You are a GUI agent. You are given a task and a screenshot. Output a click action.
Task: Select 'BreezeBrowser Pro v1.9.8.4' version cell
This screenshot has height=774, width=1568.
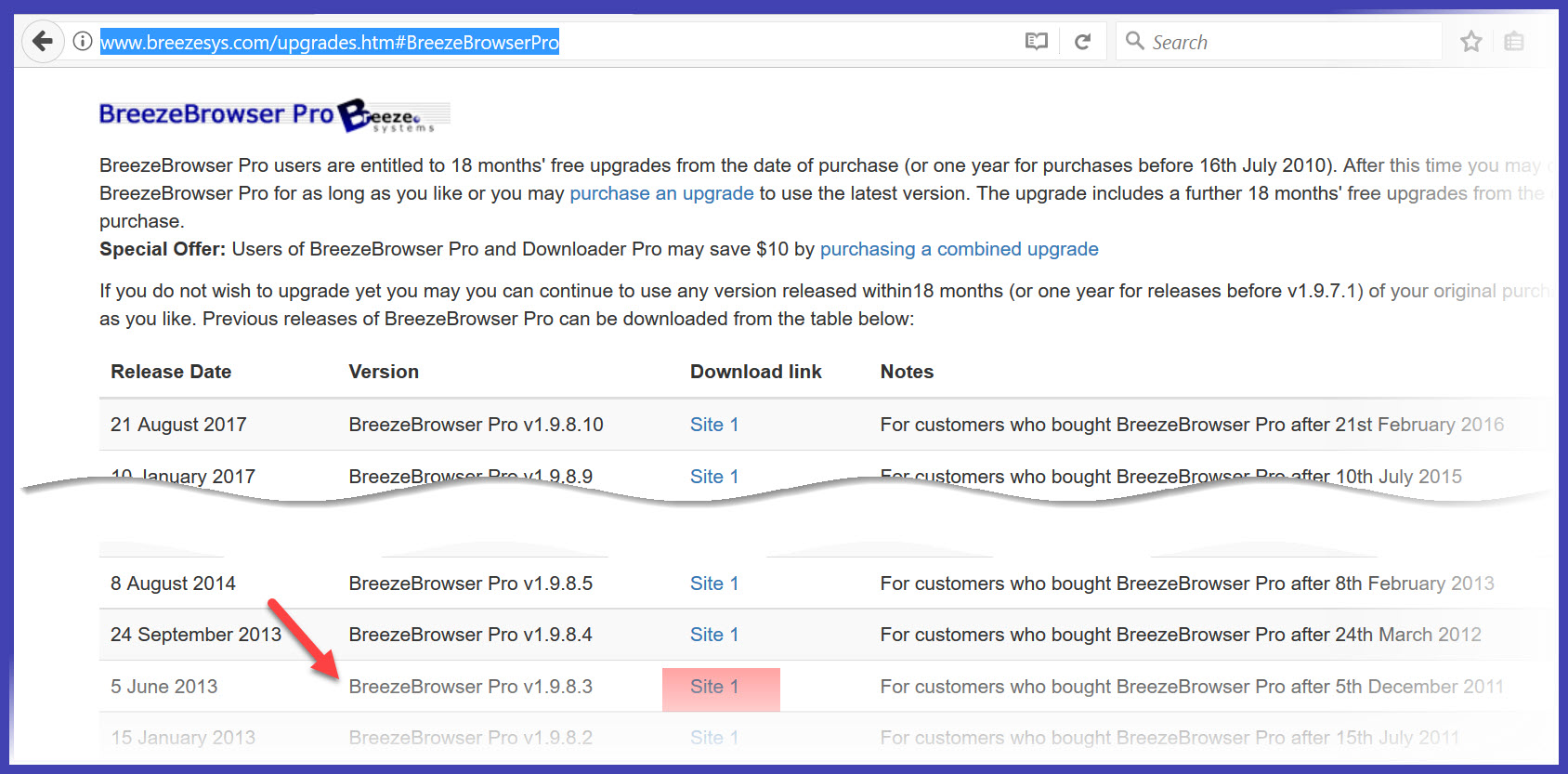(x=470, y=635)
